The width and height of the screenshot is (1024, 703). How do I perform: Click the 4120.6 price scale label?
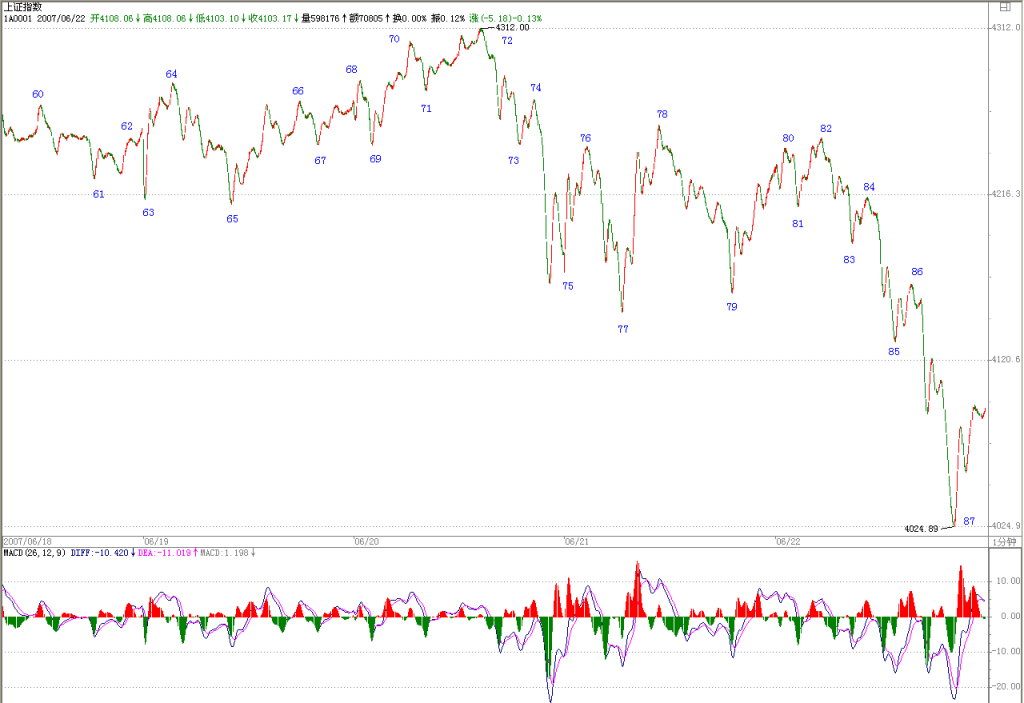[x=1006, y=359]
